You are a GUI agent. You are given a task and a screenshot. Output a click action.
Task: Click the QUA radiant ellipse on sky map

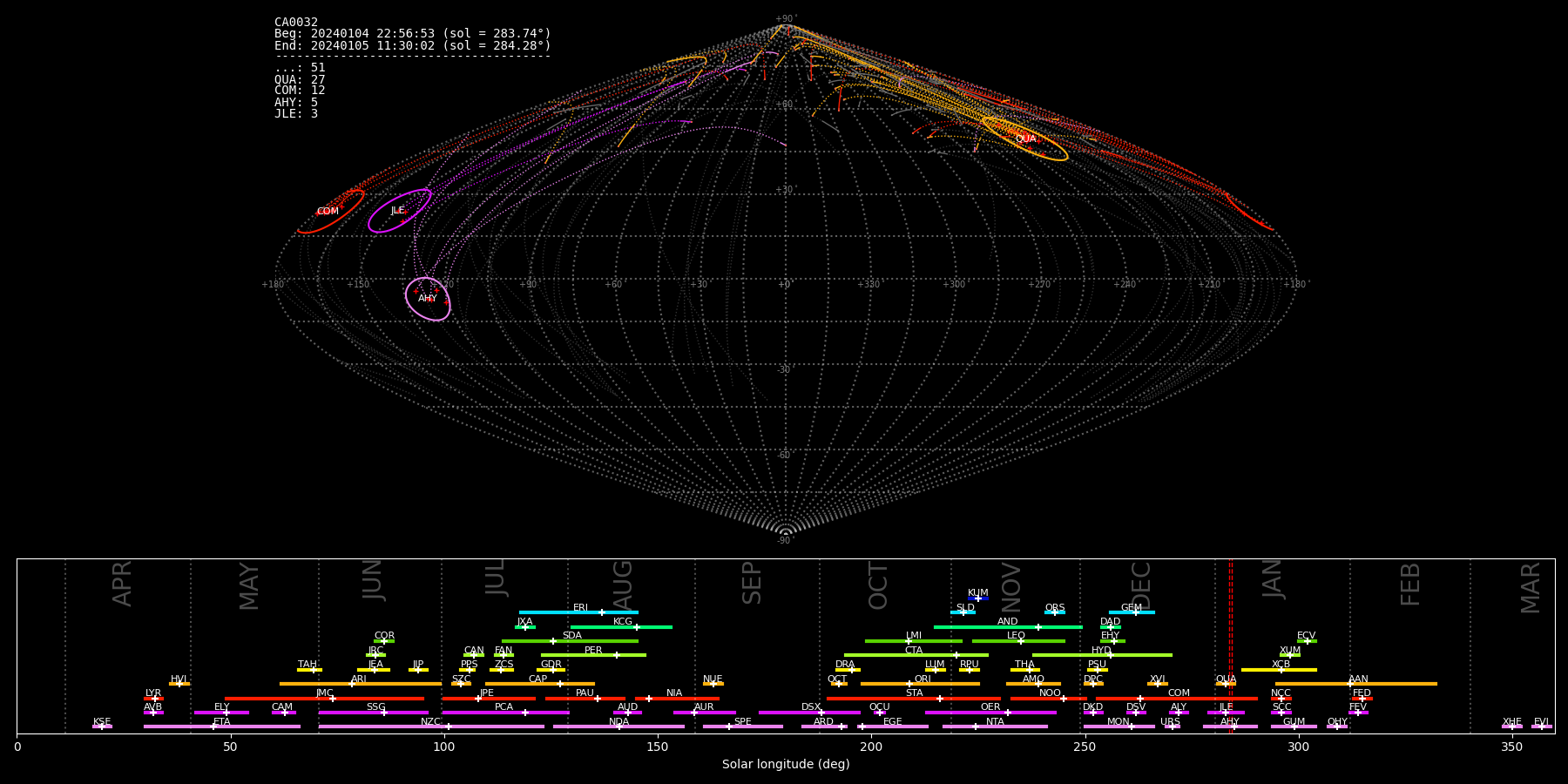(1024, 139)
